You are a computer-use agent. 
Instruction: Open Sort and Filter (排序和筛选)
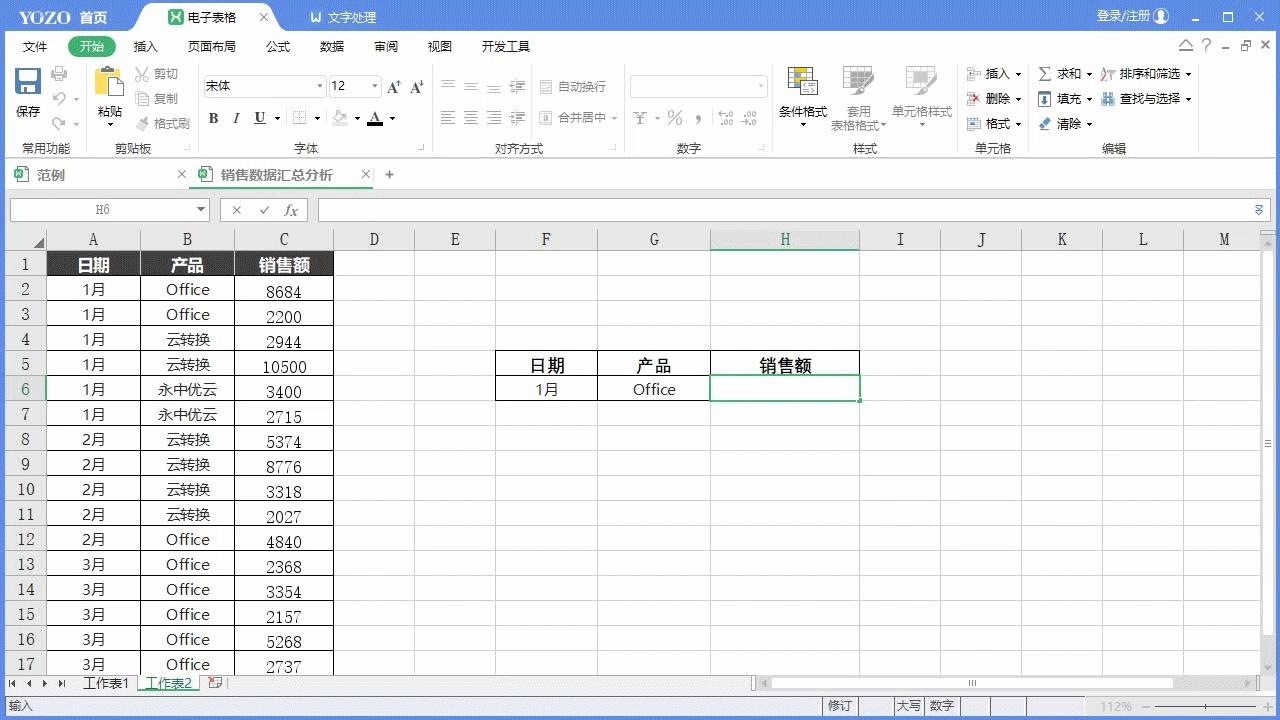1107,73
